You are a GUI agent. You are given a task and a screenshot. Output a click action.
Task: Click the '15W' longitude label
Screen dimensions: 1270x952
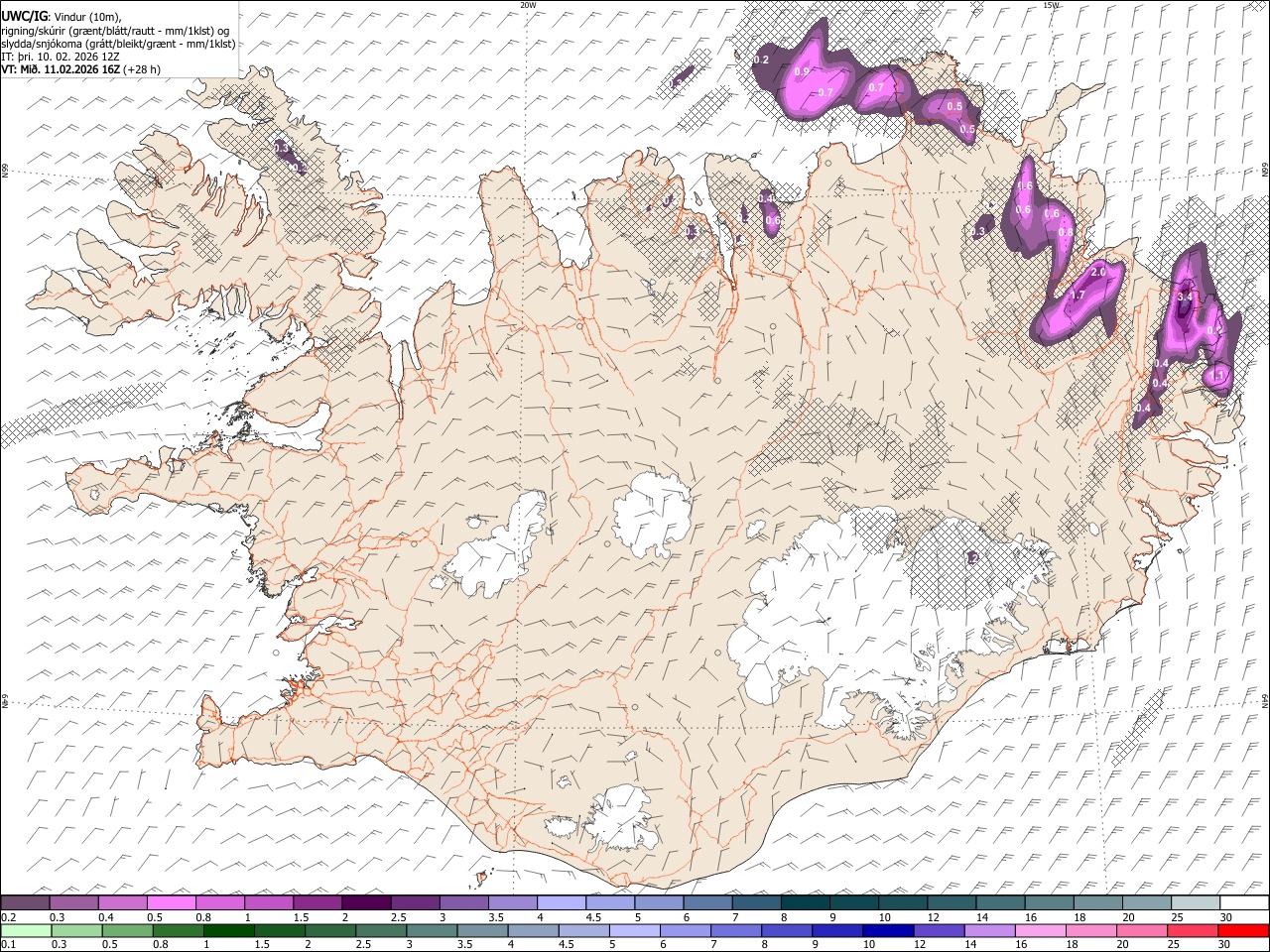pyautogui.click(x=1051, y=5)
